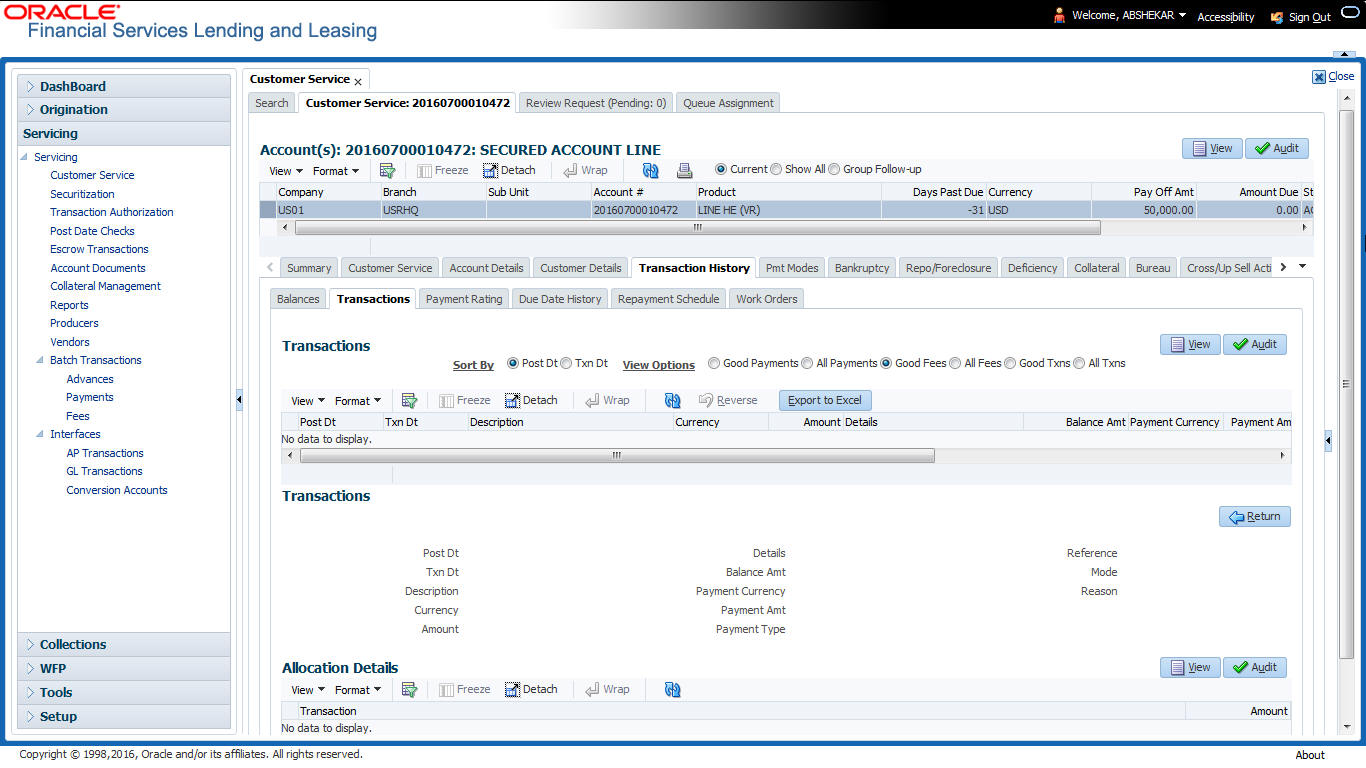Viewport: 1366px width, 768px height.
Task: Select the Show All radio button
Action: tap(776, 169)
